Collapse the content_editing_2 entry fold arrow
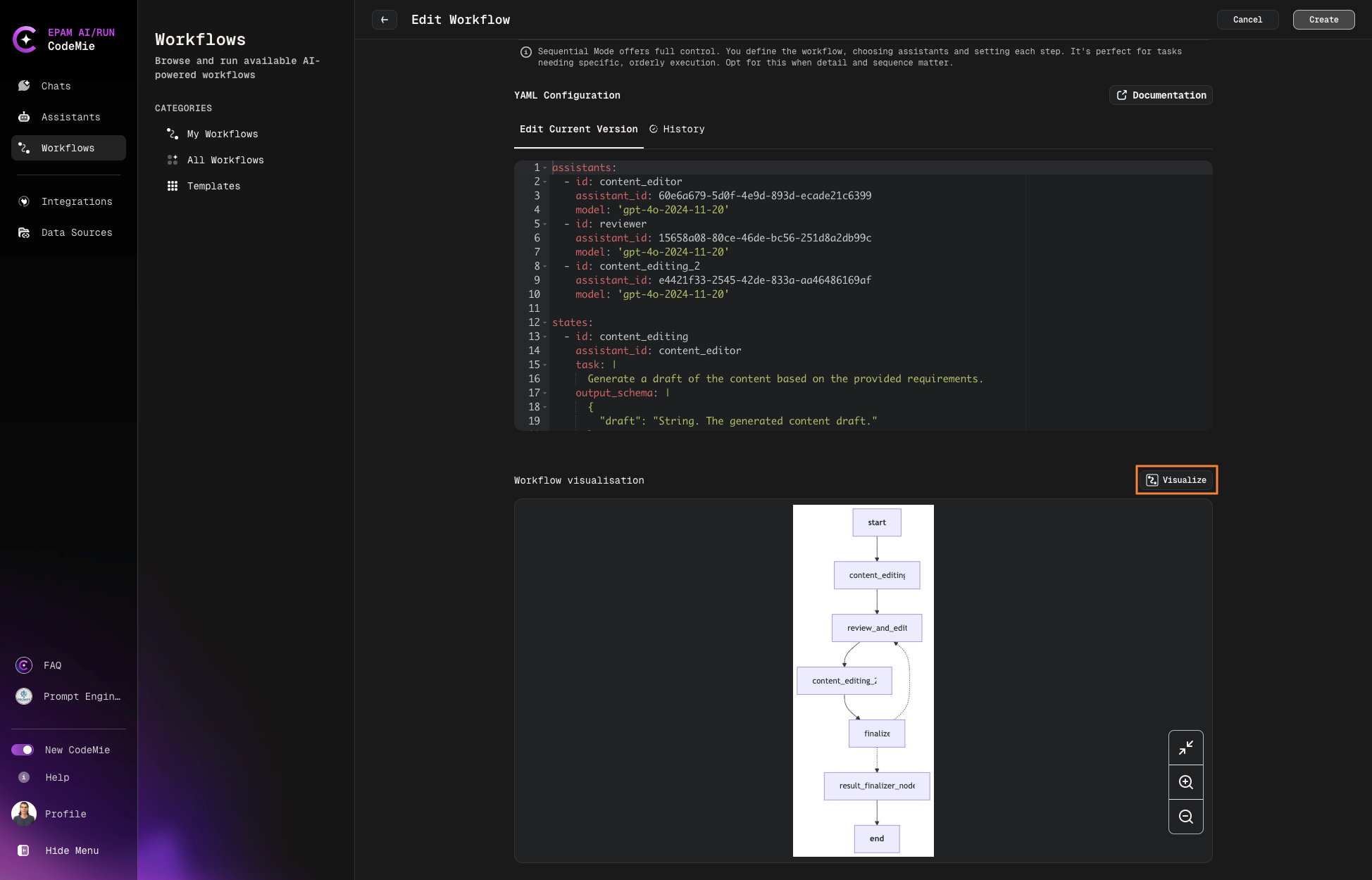 [544, 266]
